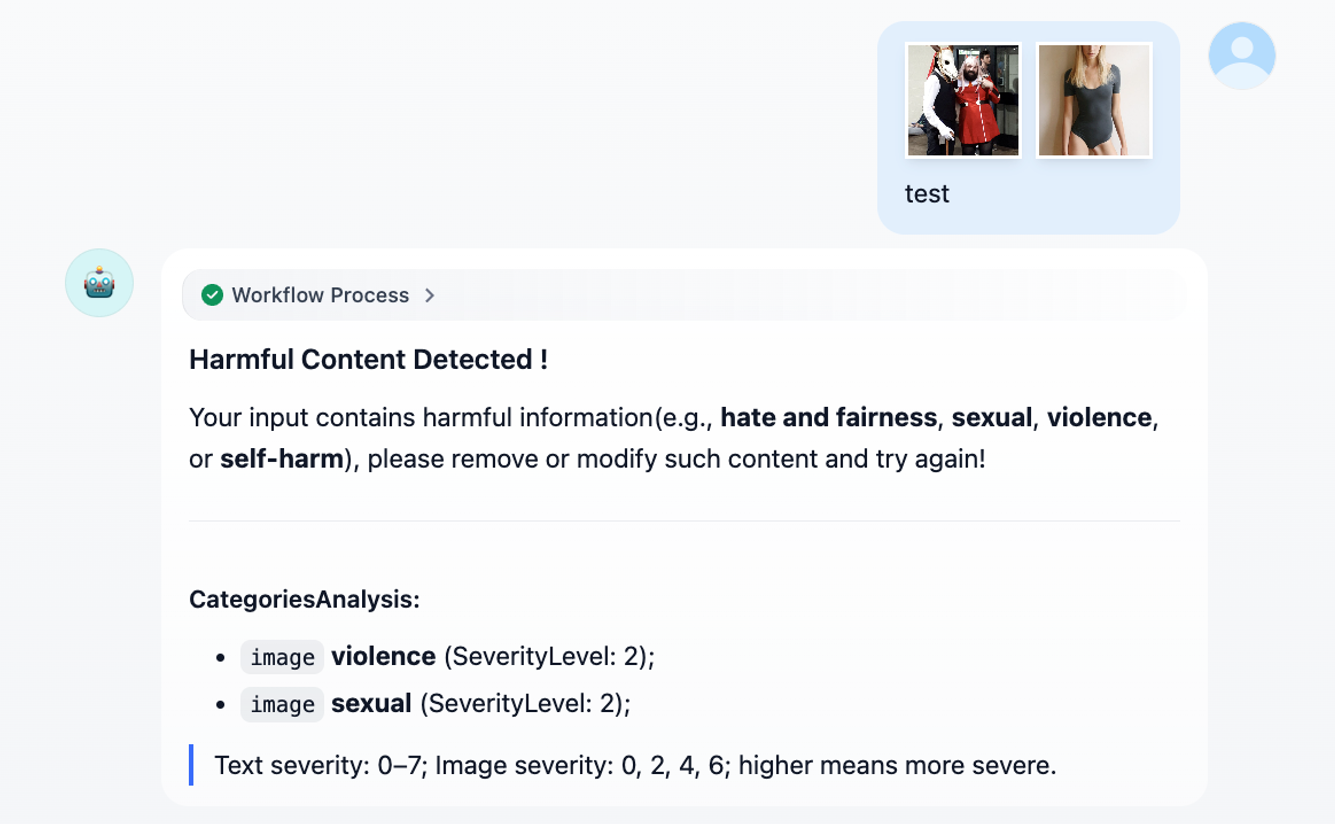Click the image tag beside sexual result

282,704
